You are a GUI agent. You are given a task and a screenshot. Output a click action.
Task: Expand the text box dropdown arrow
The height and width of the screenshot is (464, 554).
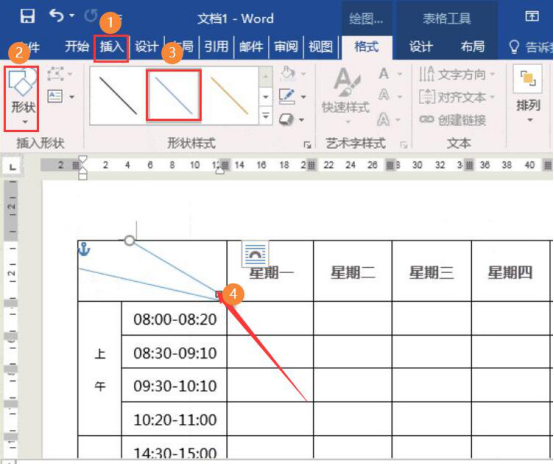point(72,96)
